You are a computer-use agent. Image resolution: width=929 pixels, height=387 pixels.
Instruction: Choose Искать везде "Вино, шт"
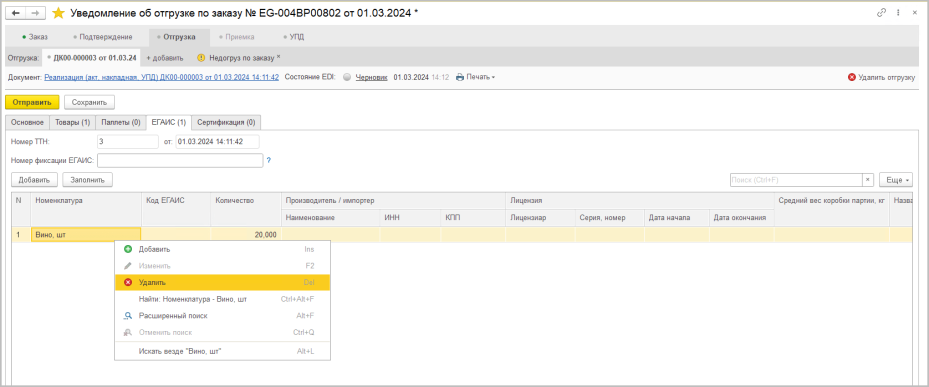coord(222,351)
